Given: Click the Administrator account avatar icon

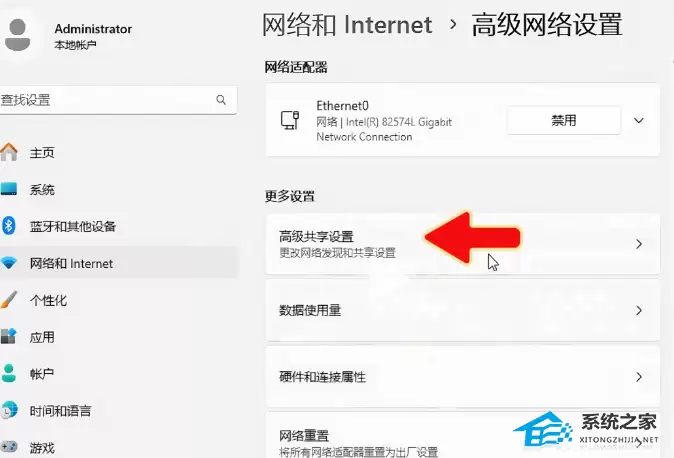Looking at the screenshot, I should click(x=17, y=35).
